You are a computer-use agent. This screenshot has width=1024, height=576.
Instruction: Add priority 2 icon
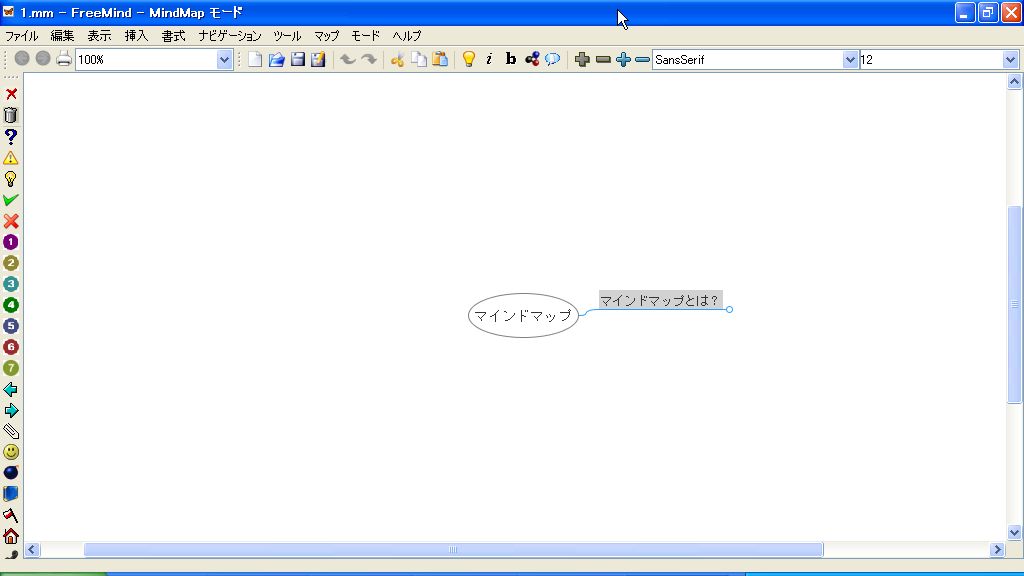tap(10, 263)
